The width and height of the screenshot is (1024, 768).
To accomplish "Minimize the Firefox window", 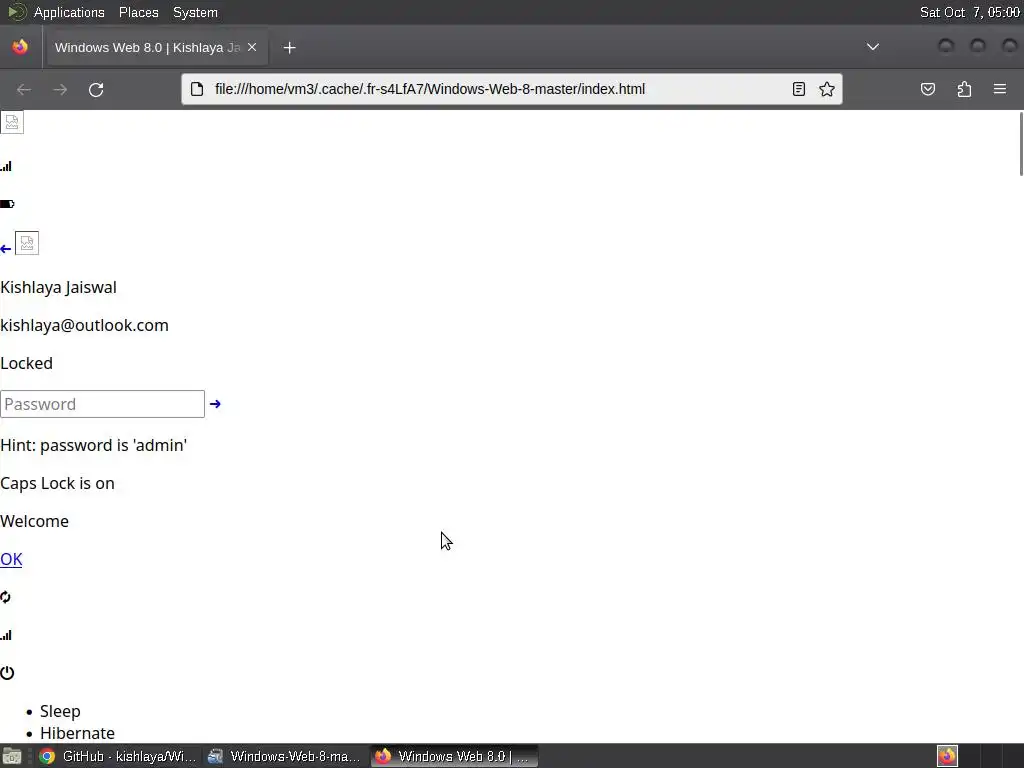I will [x=946, y=46].
